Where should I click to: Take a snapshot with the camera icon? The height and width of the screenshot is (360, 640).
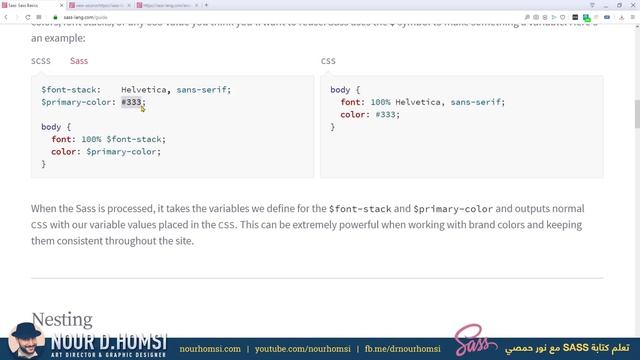[536, 17]
